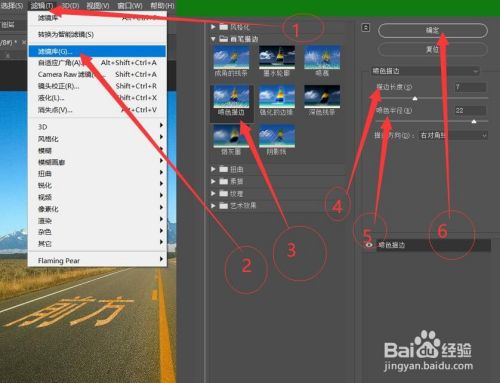The image size is (500, 383).
Task: Click the 喷色半径 value field
Action: [x=470, y=111]
